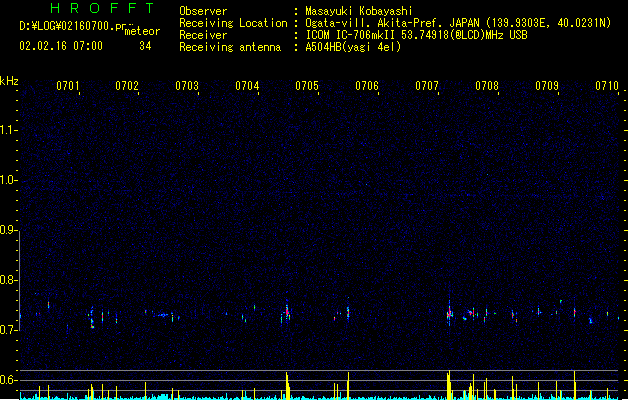
Task: Click the 0702 time marker
Action: tap(127, 85)
